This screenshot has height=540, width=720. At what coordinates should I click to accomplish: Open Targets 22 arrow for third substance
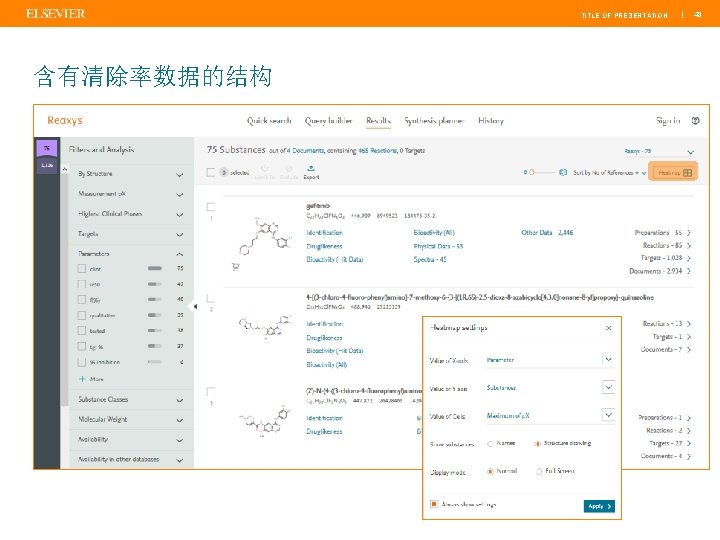[689, 444]
